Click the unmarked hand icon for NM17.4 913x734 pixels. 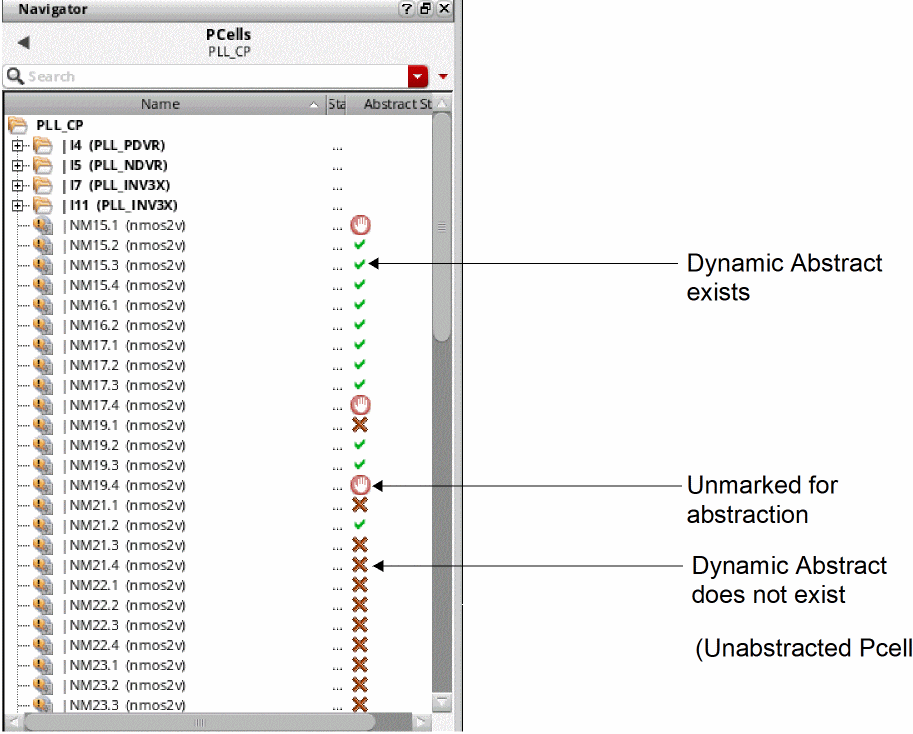pos(360,405)
